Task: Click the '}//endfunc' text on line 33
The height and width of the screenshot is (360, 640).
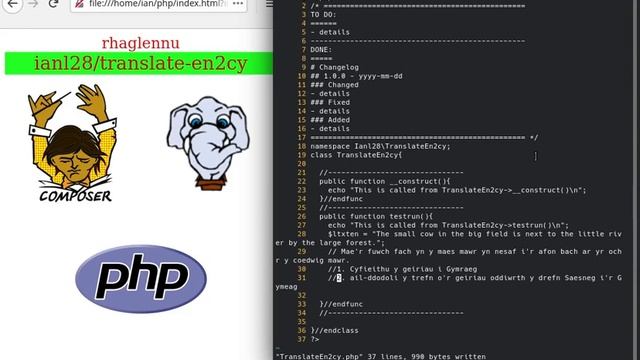Action: tap(341, 304)
